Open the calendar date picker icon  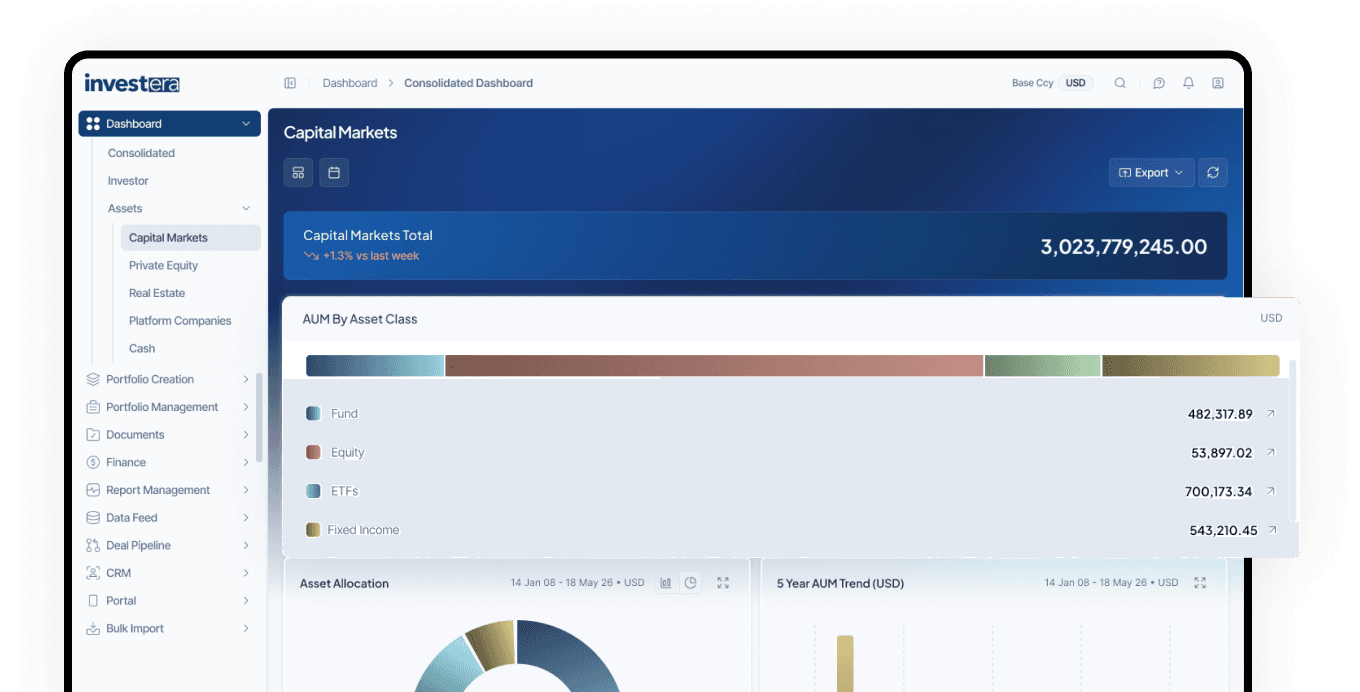334,173
